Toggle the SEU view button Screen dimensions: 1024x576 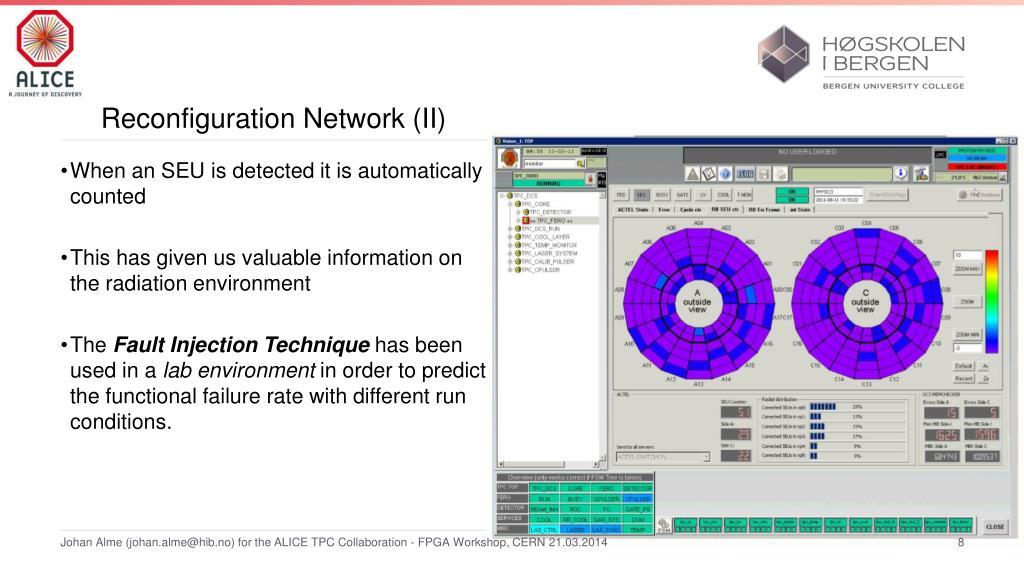(641, 195)
